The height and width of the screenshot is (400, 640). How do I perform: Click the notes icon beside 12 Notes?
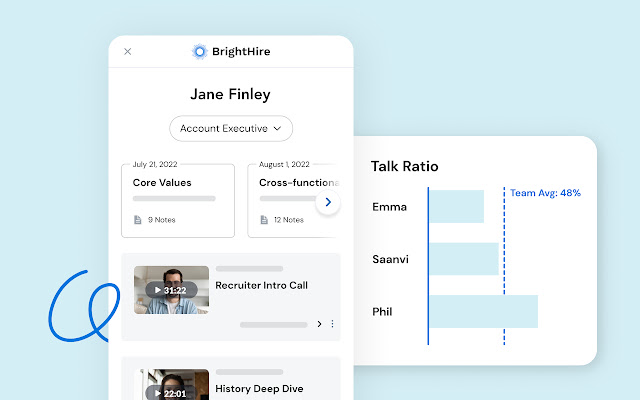tap(264, 220)
